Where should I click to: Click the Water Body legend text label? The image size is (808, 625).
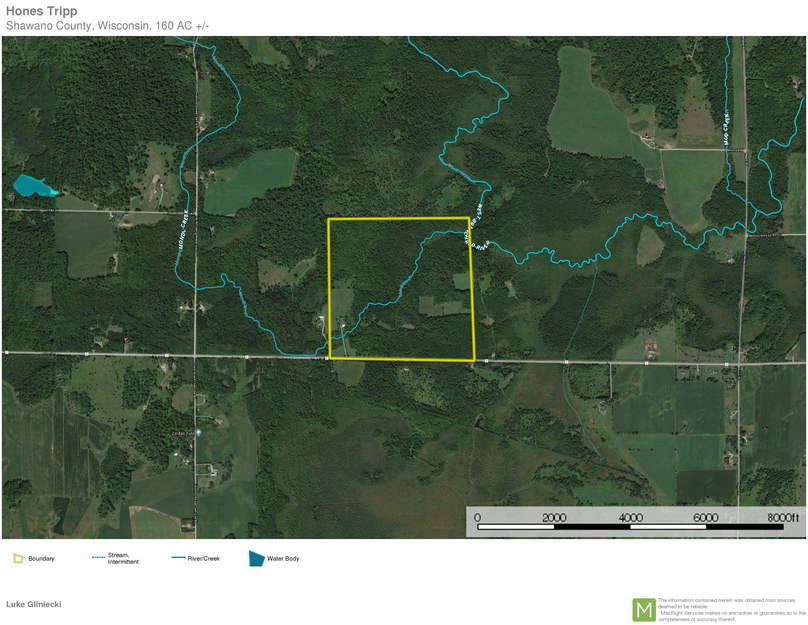click(x=283, y=558)
